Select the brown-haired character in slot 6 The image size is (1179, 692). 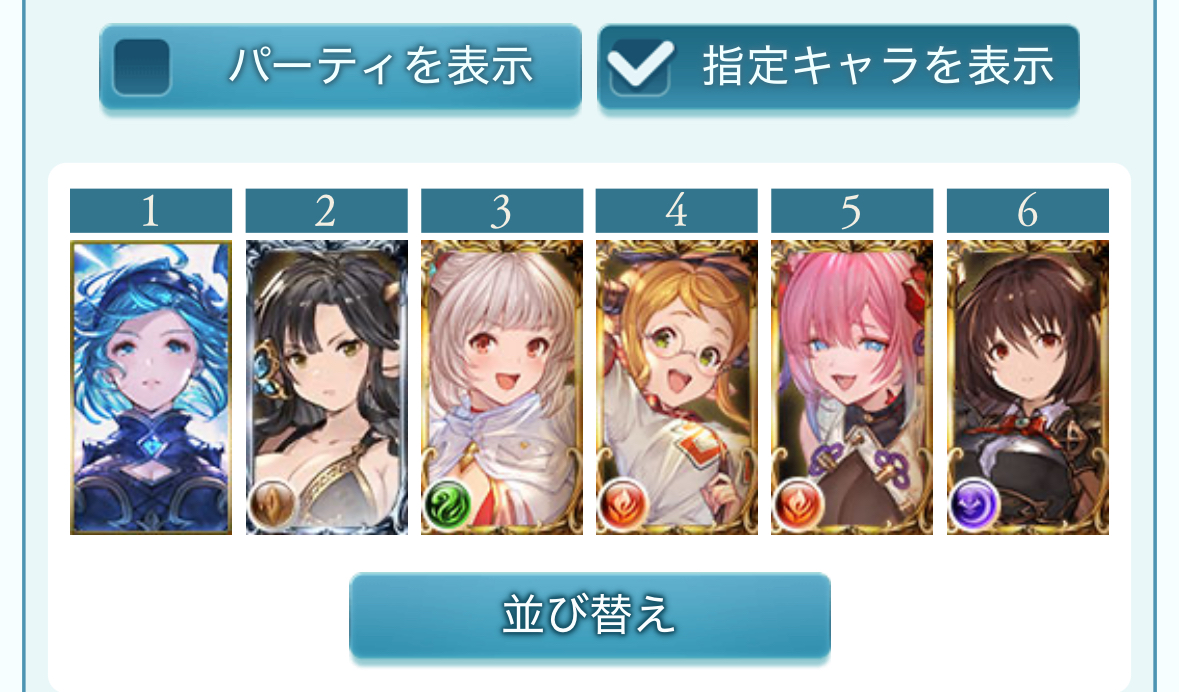point(1027,387)
